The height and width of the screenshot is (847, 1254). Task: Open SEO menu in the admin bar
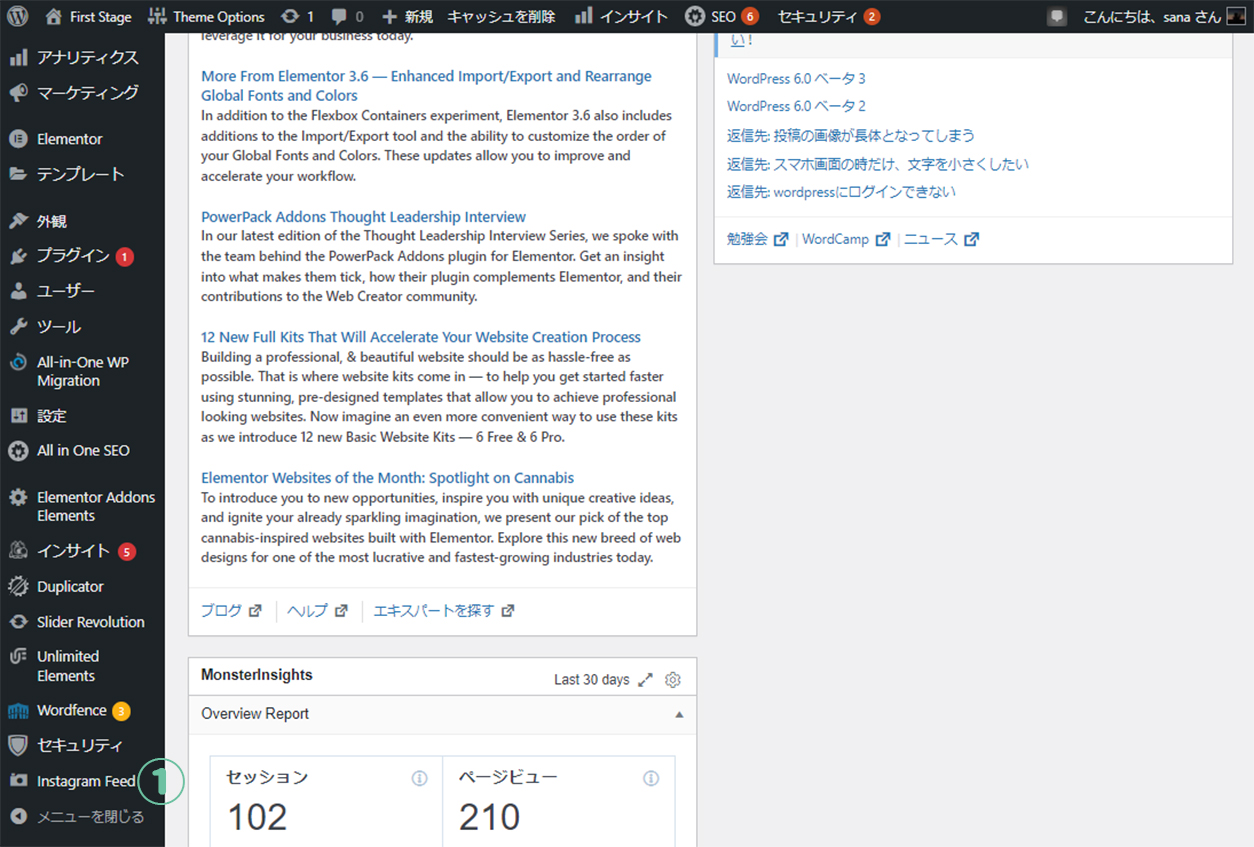(x=722, y=16)
